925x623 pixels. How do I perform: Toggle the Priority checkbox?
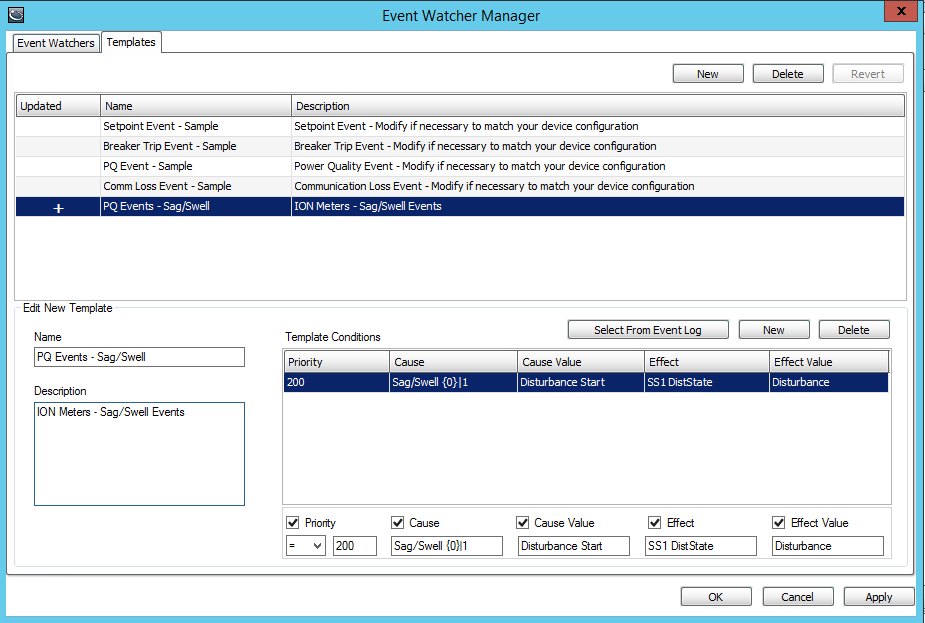[293, 523]
